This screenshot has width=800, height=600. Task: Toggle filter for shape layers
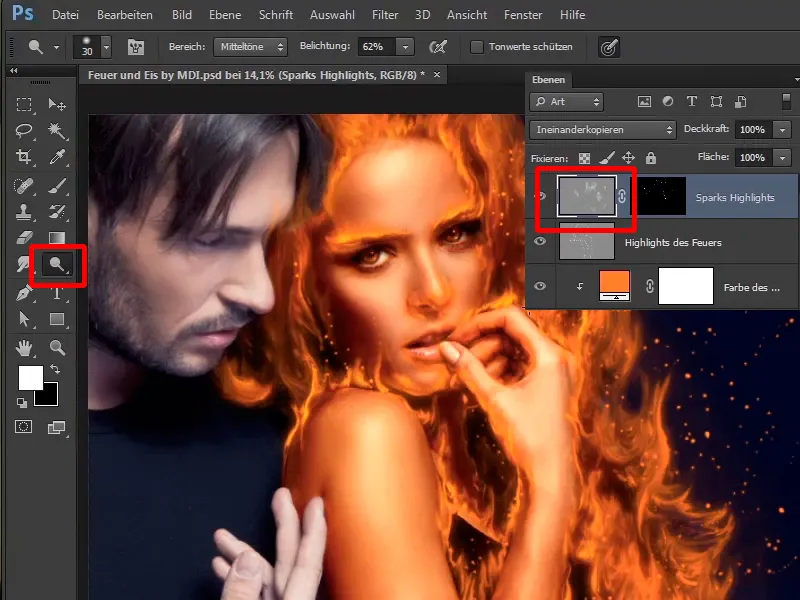click(716, 102)
